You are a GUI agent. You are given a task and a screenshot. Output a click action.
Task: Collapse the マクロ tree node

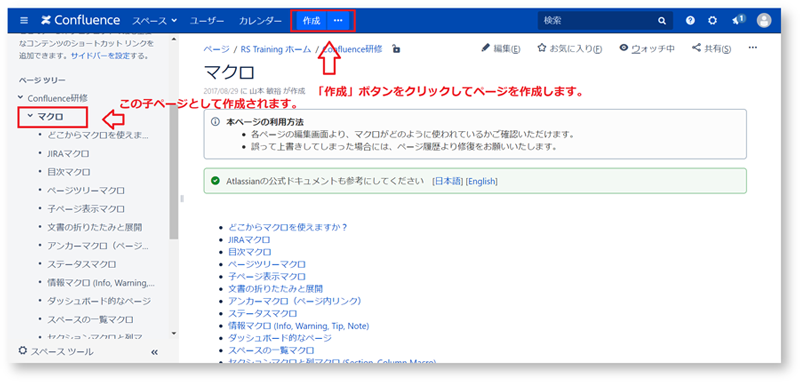30,117
